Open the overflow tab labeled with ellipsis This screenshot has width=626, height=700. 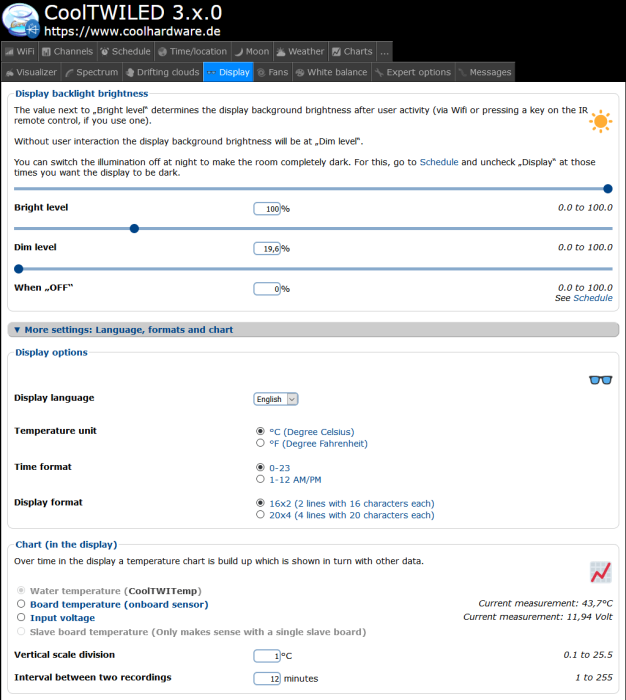point(385,51)
